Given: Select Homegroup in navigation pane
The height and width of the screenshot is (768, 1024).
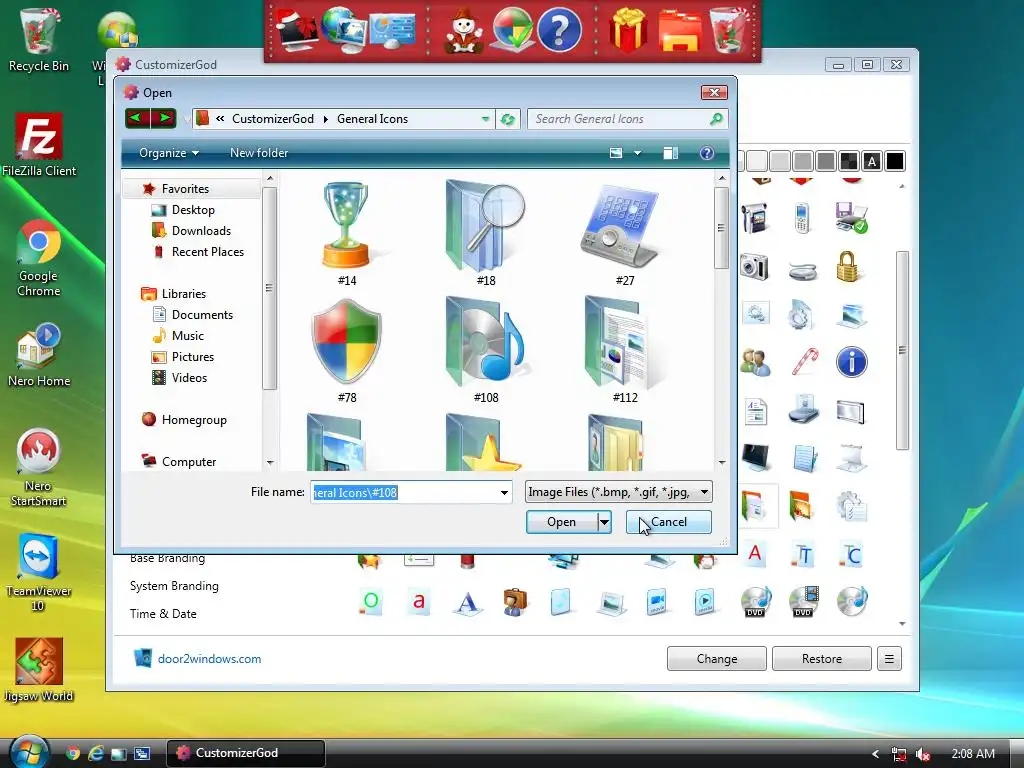Looking at the screenshot, I should pos(194,420).
